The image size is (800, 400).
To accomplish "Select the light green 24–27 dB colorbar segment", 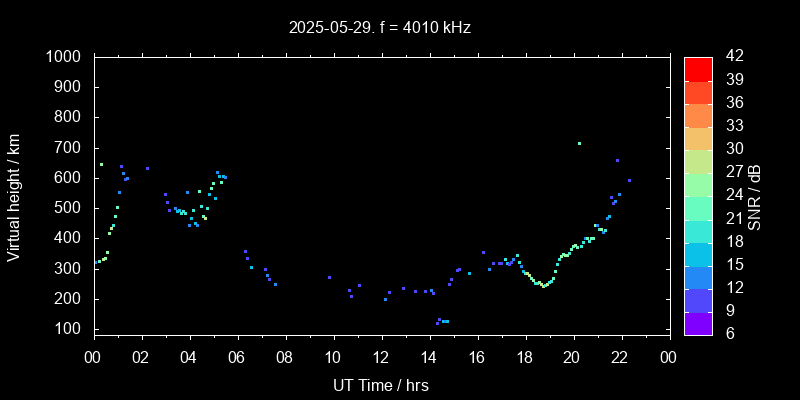I will tap(698, 184).
